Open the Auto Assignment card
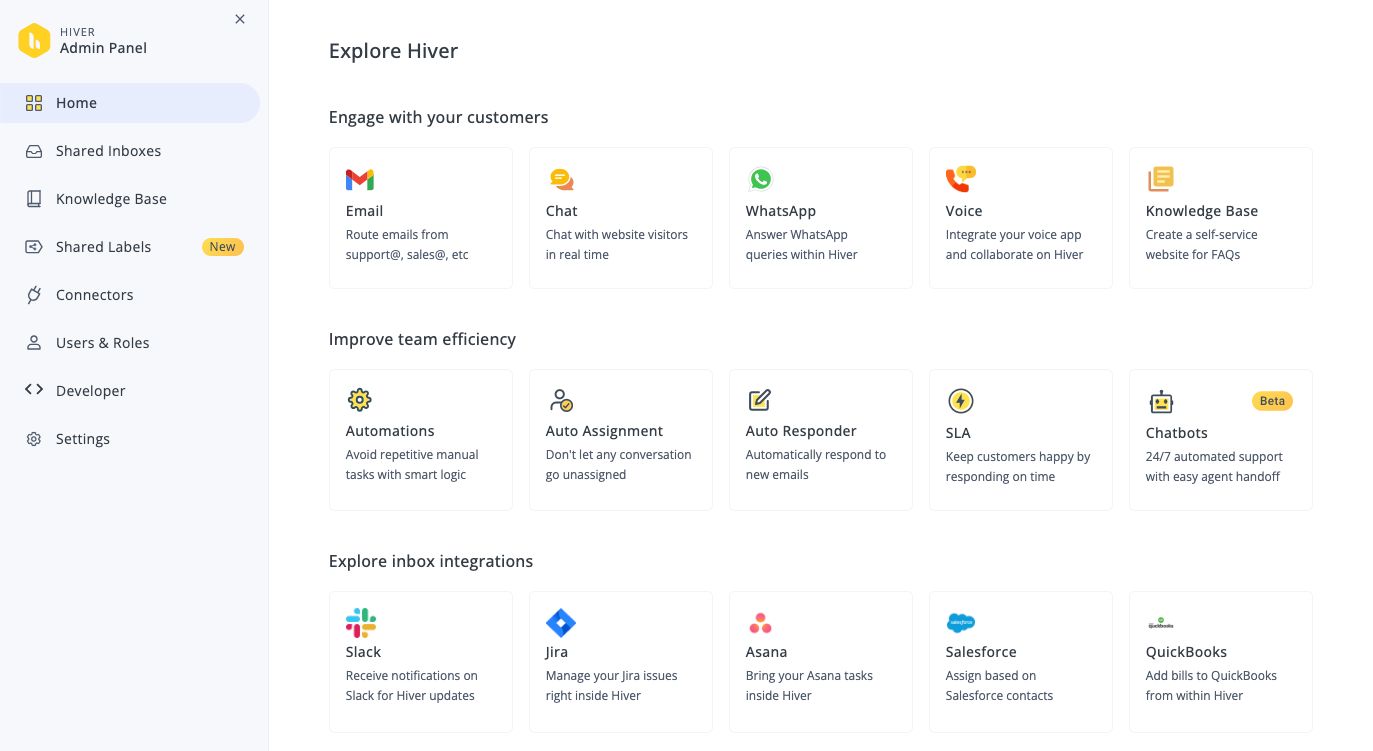This screenshot has height=751, width=1373. click(x=621, y=440)
